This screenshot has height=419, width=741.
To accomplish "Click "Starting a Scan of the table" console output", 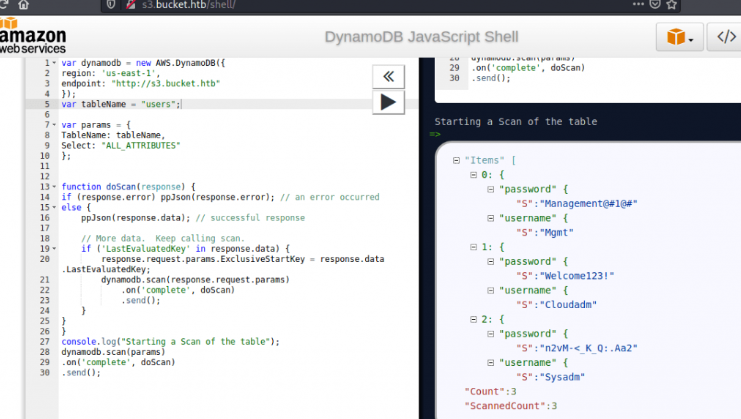I will coord(516,122).
